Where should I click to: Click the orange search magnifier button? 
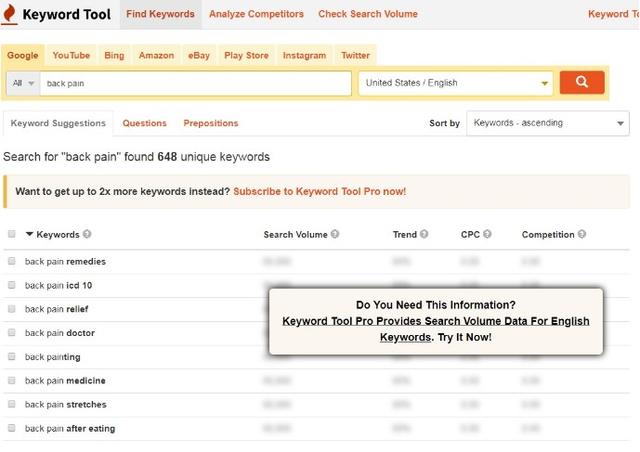point(582,82)
